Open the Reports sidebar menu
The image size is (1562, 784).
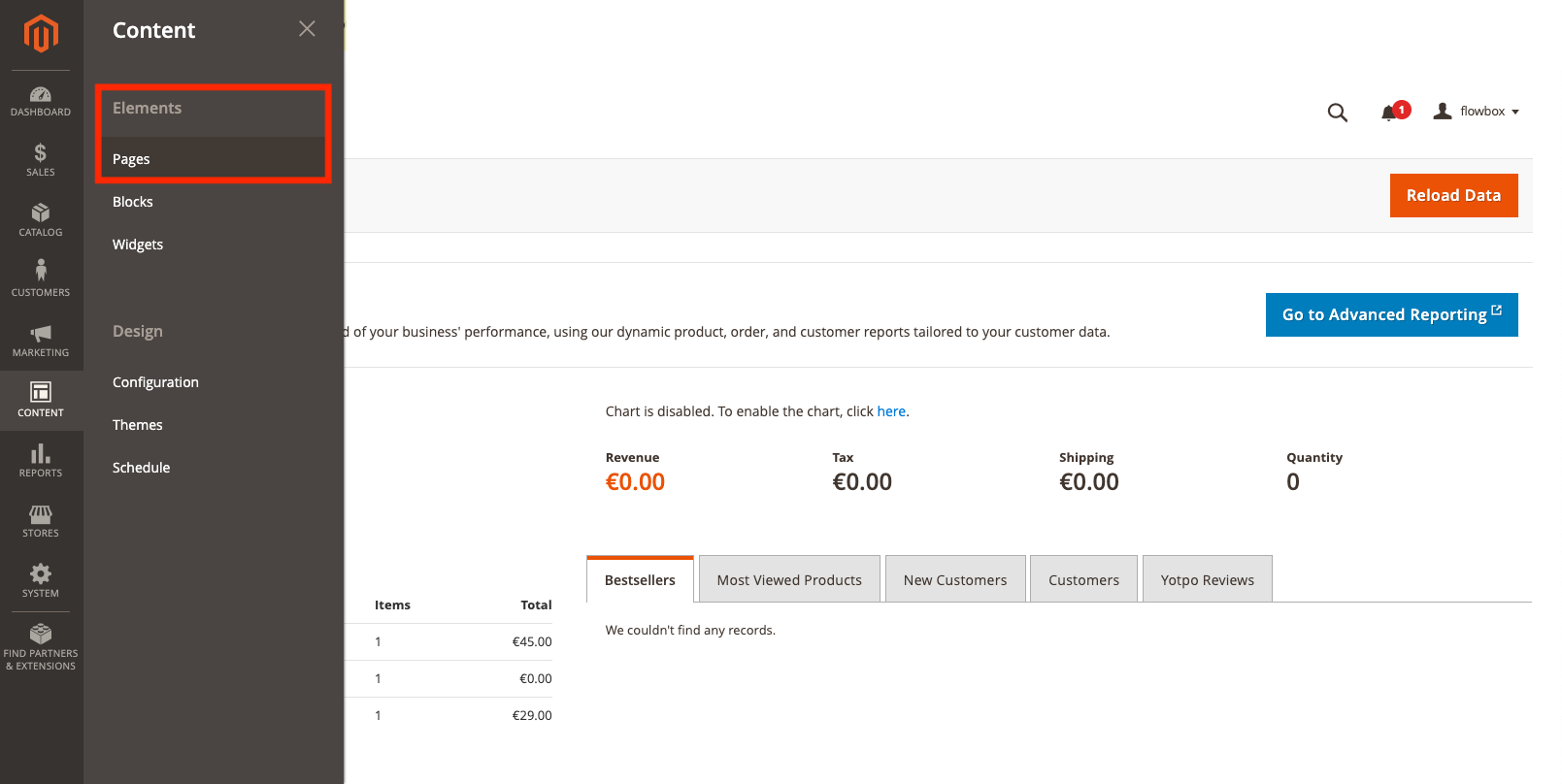tap(41, 461)
